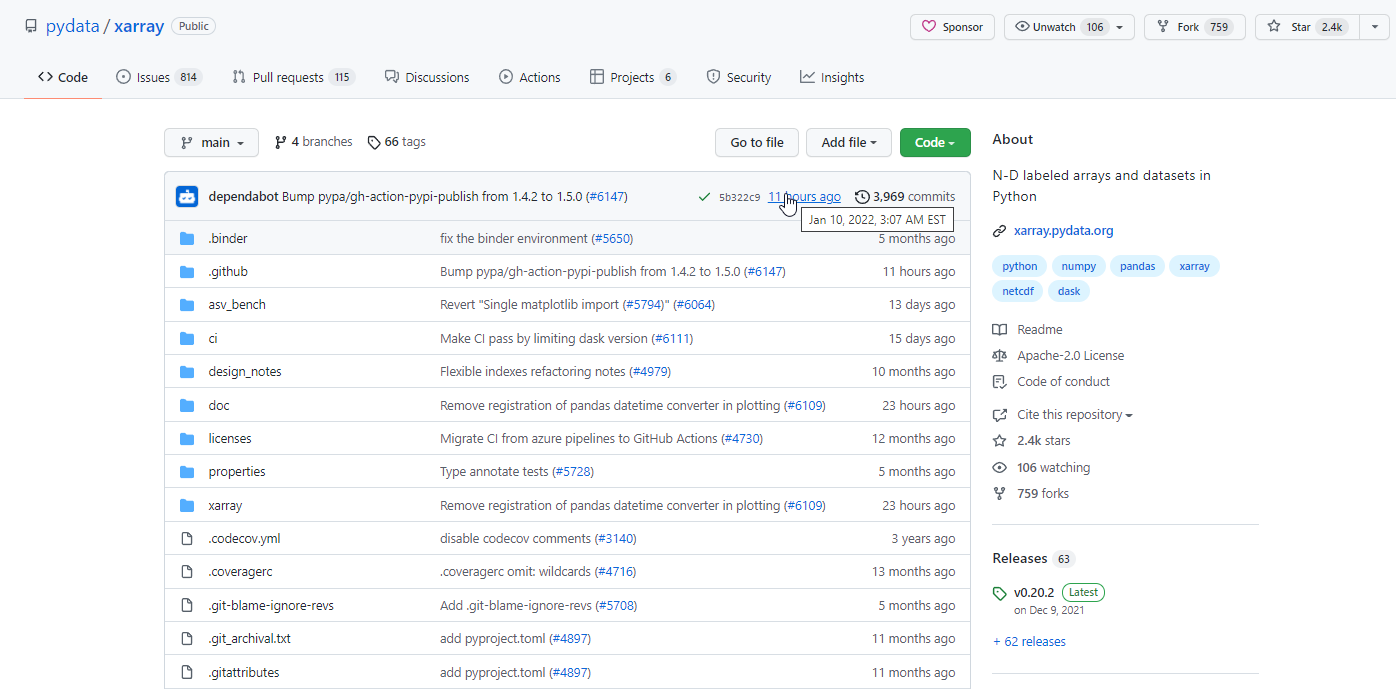Open the dependabot avatar icon
The image size is (1396, 689).
click(x=187, y=197)
